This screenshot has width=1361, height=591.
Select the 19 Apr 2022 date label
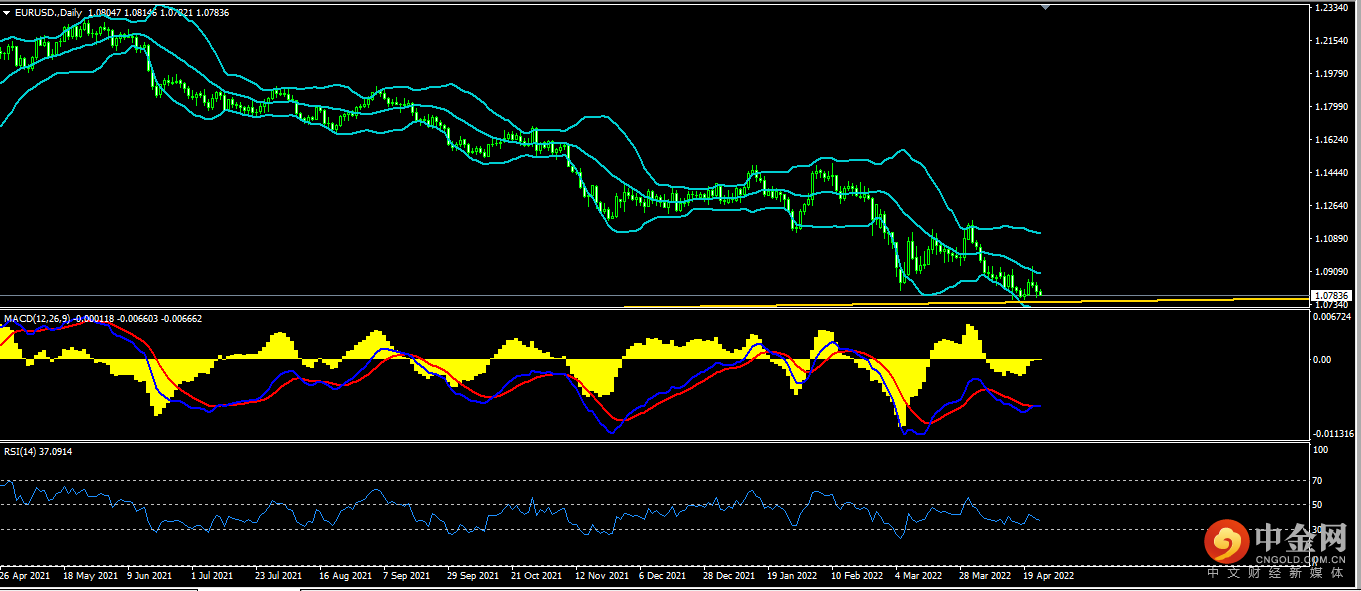[x=1049, y=576]
